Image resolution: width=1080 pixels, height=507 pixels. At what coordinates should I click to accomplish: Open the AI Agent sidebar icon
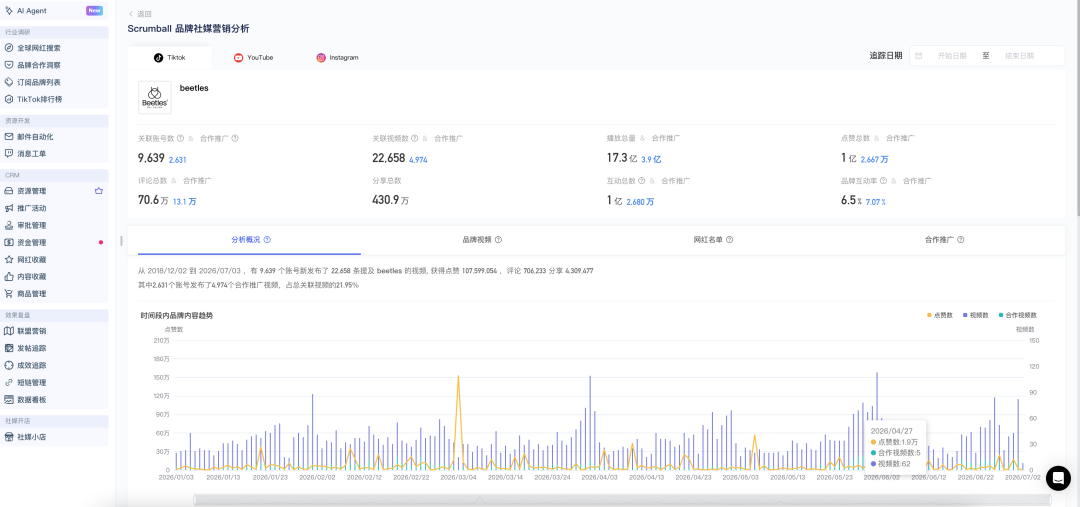[x=9, y=10]
